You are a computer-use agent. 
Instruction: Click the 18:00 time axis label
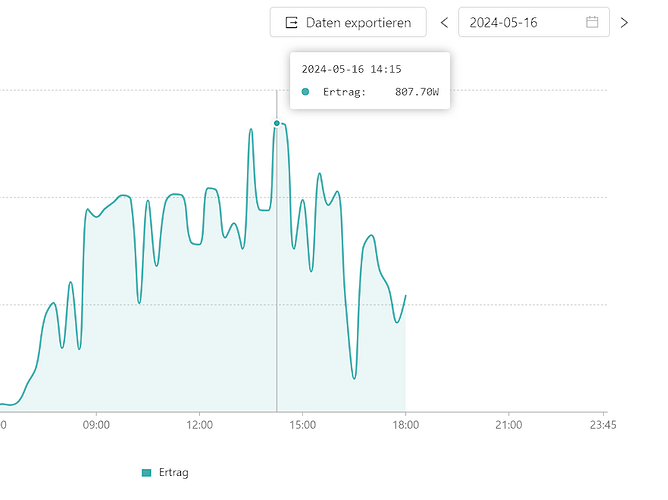405,425
